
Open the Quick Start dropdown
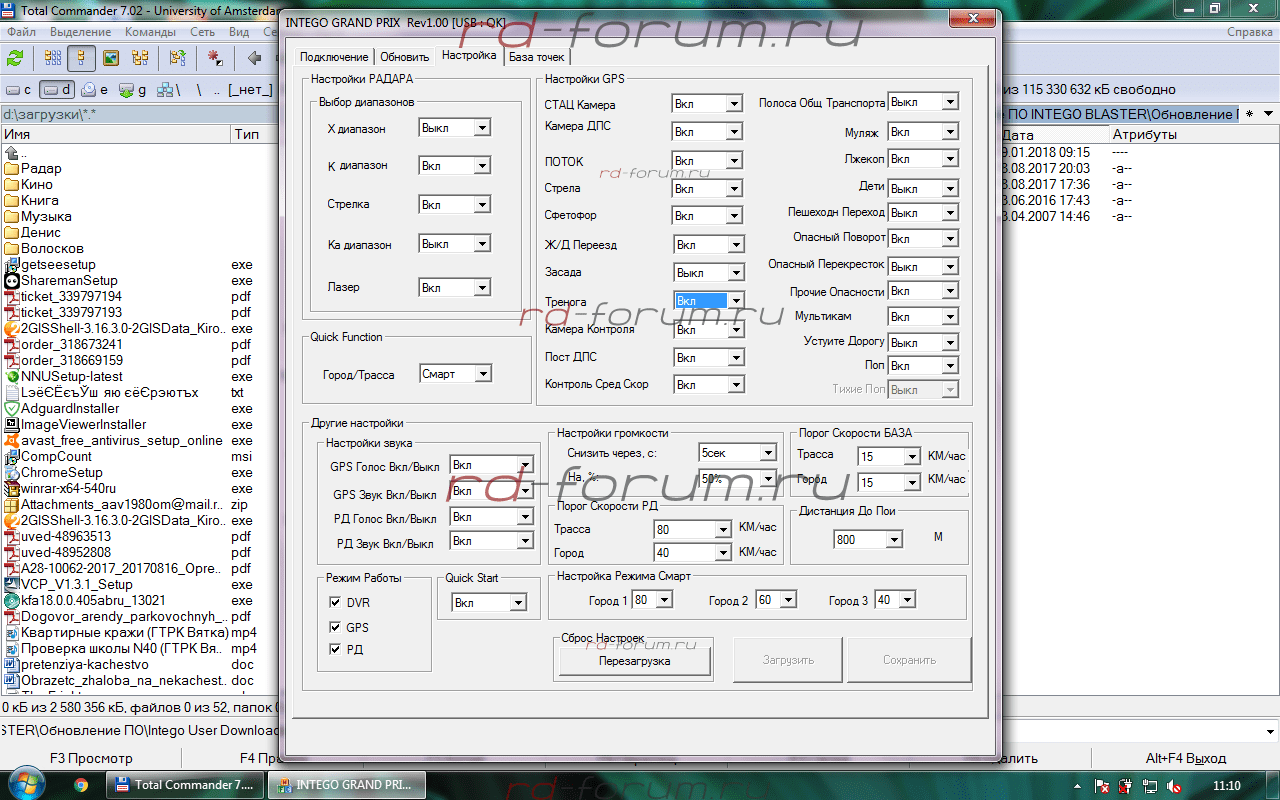click(x=517, y=603)
